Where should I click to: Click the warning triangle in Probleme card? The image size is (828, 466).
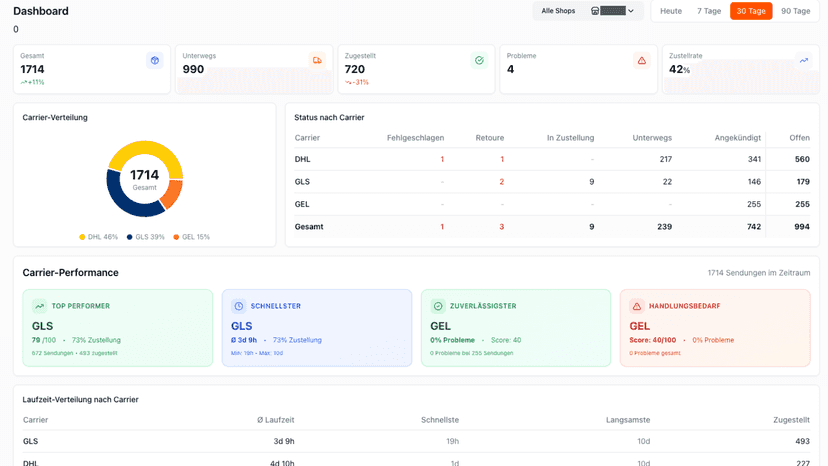tap(642, 61)
